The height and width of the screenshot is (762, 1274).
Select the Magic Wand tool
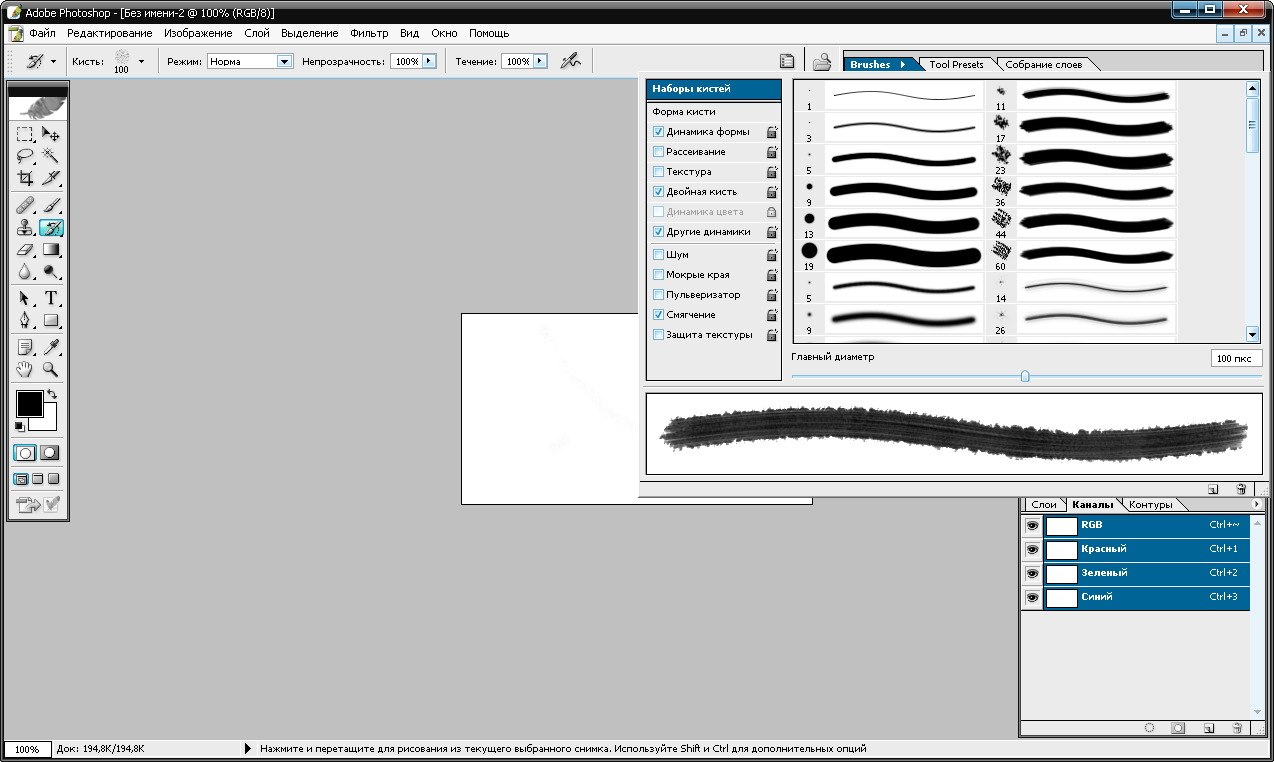click(50, 156)
